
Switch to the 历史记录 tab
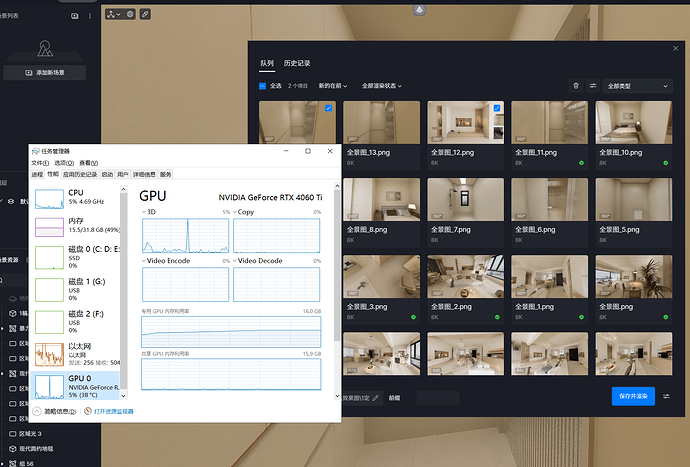[297, 63]
